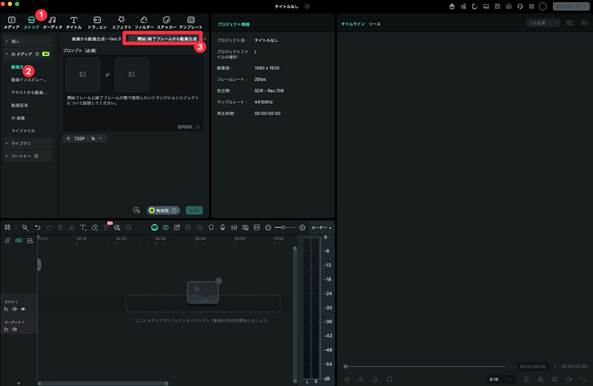Toggle video track visibility eye icon

point(14,309)
